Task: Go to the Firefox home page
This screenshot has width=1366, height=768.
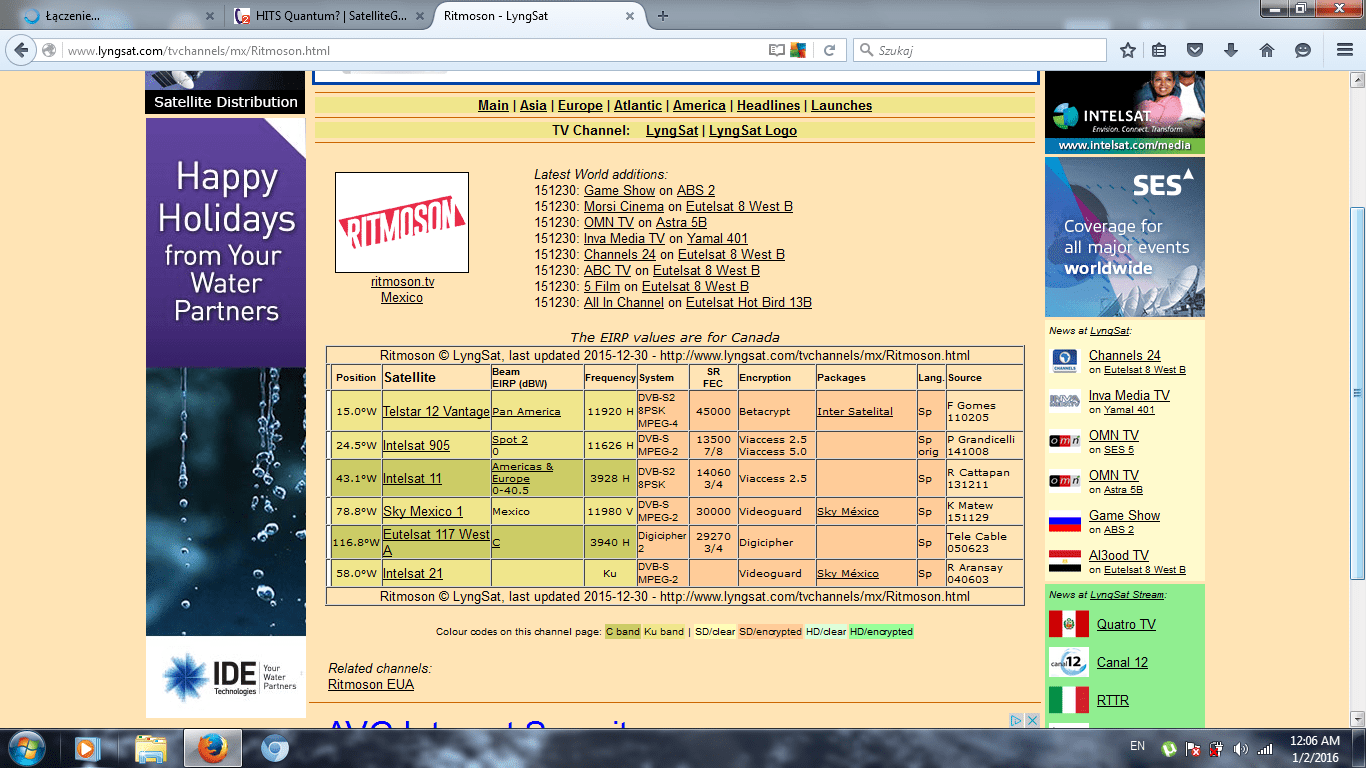Action: (1266, 50)
